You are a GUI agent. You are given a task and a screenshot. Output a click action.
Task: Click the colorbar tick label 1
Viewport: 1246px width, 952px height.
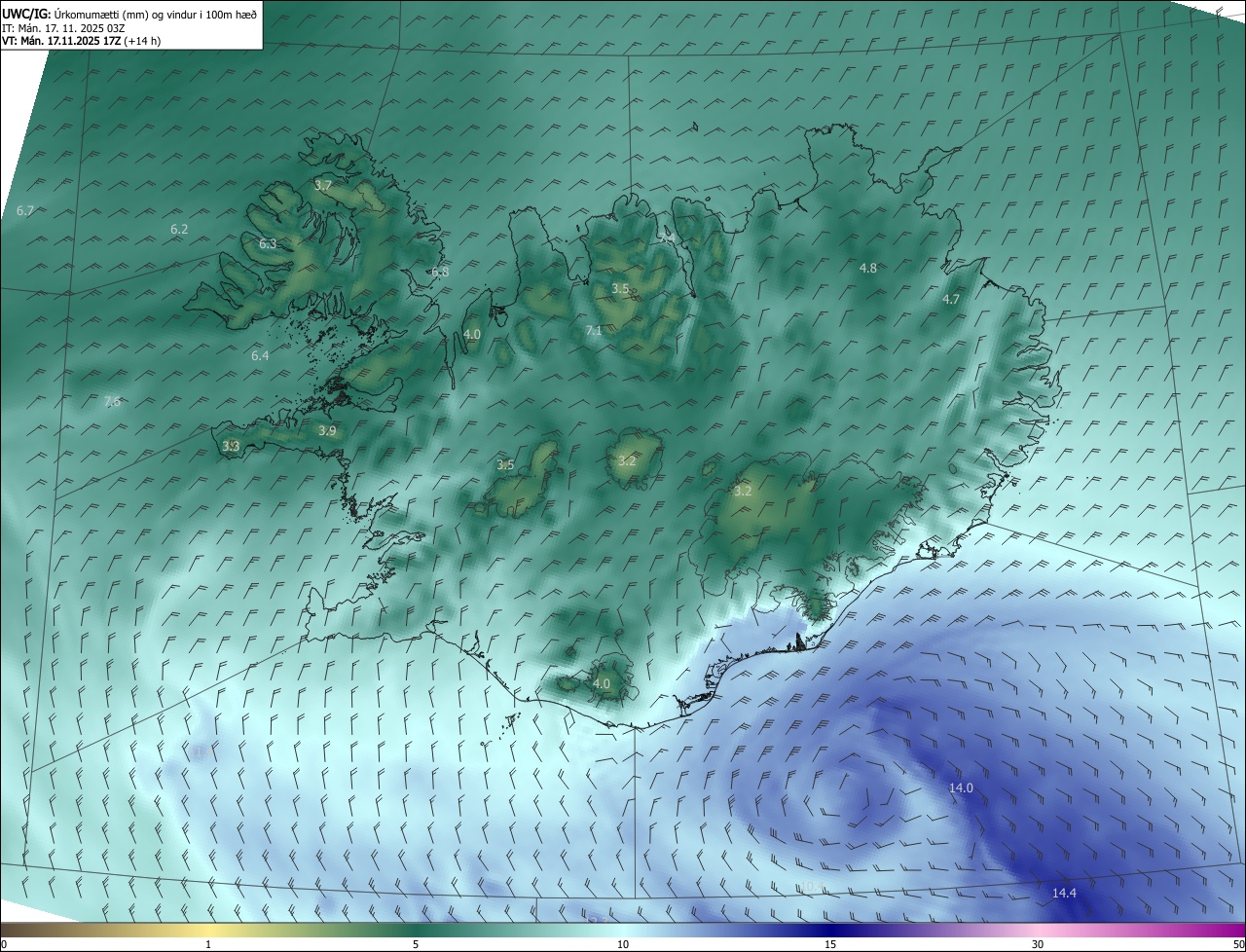tap(208, 944)
